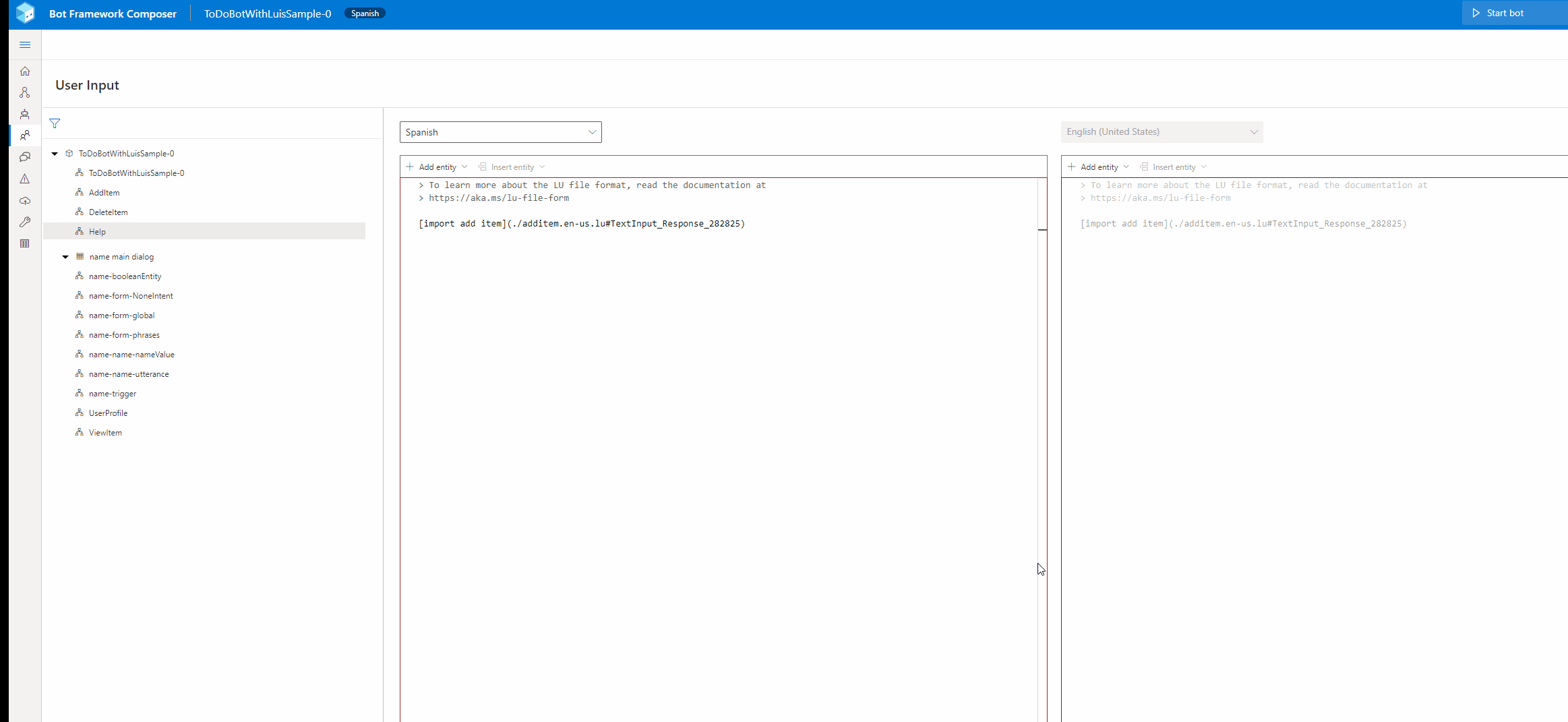Screen dimensions: 1568x722
Task: Click the Start bot button
Action: pyautogui.click(x=1515, y=13)
